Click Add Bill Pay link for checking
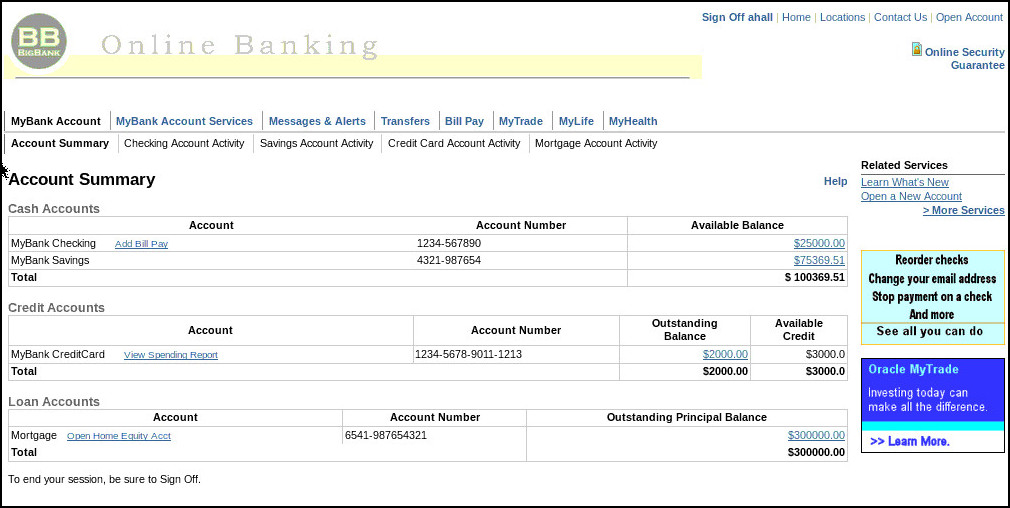Image resolution: width=1010 pixels, height=508 pixels. (142, 244)
